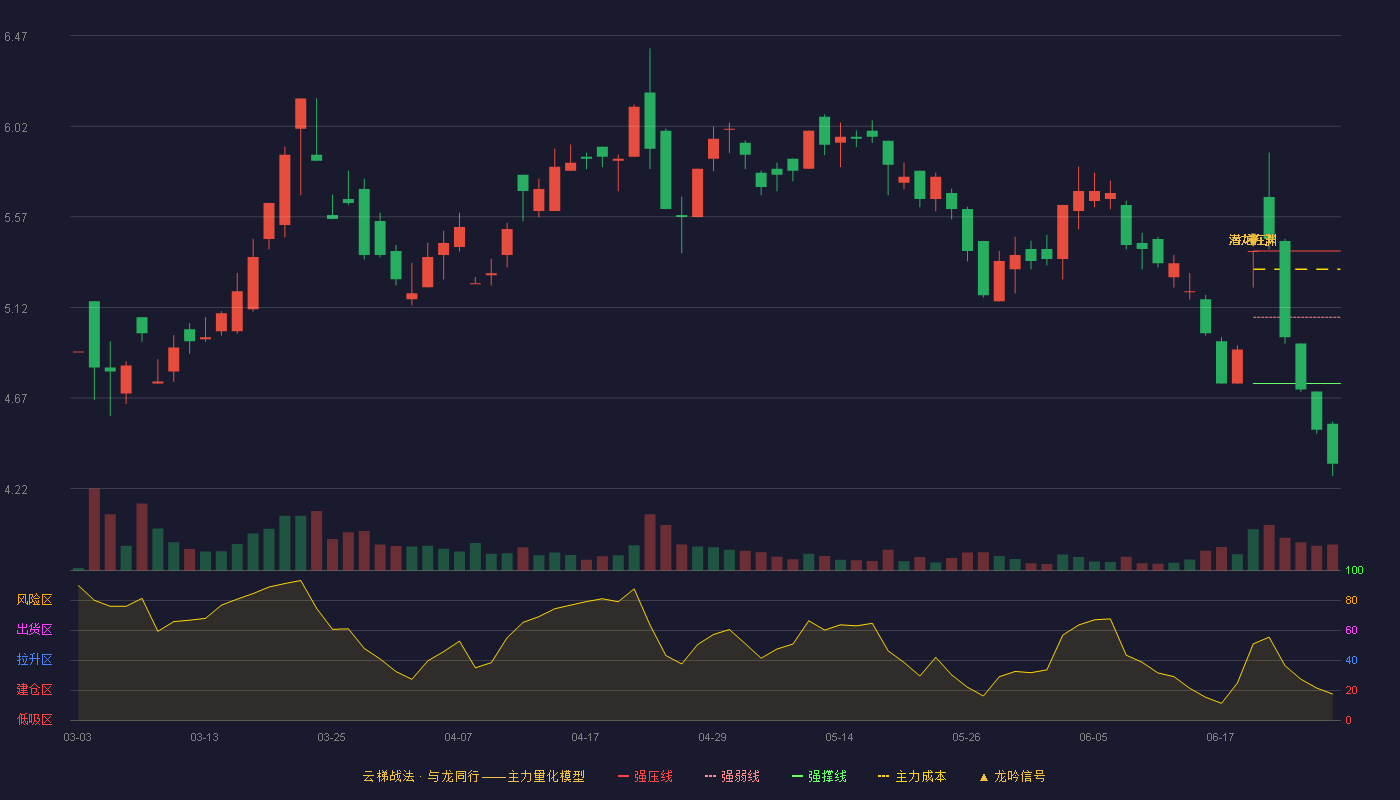This screenshot has width=1400, height=800.
Task: Click the 风险区 zone label
Action: pyautogui.click(x=34, y=600)
